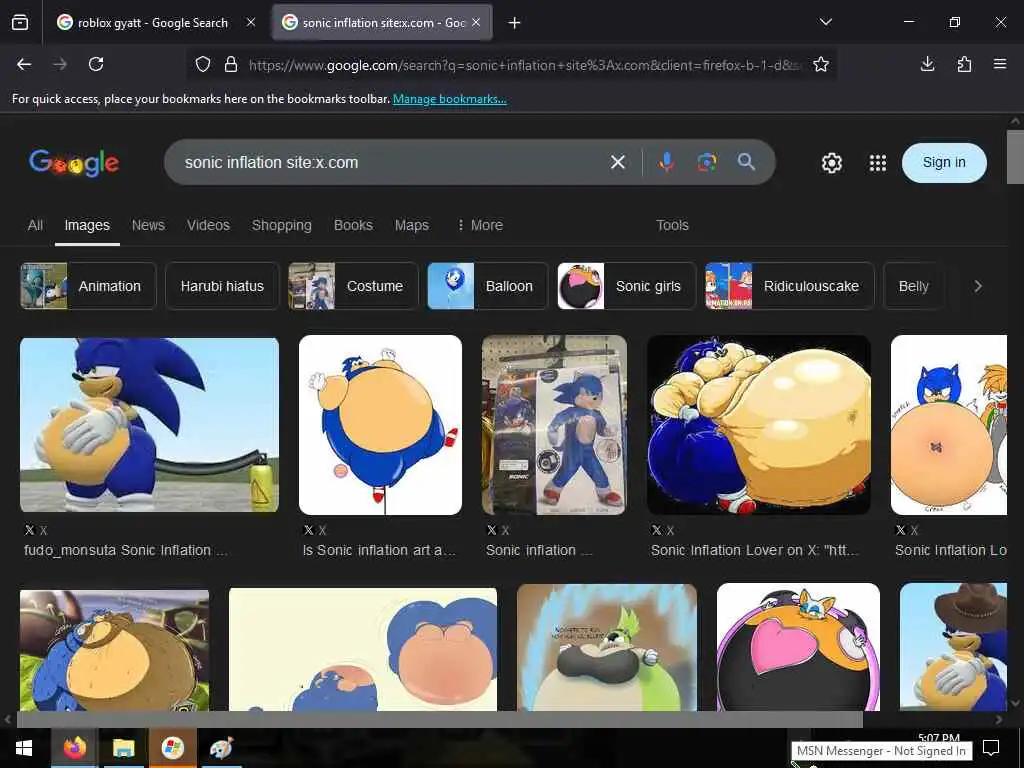The height and width of the screenshot is (768, 1024).
Task: Apply the Costume filter chip
Action: click(353, 286)
